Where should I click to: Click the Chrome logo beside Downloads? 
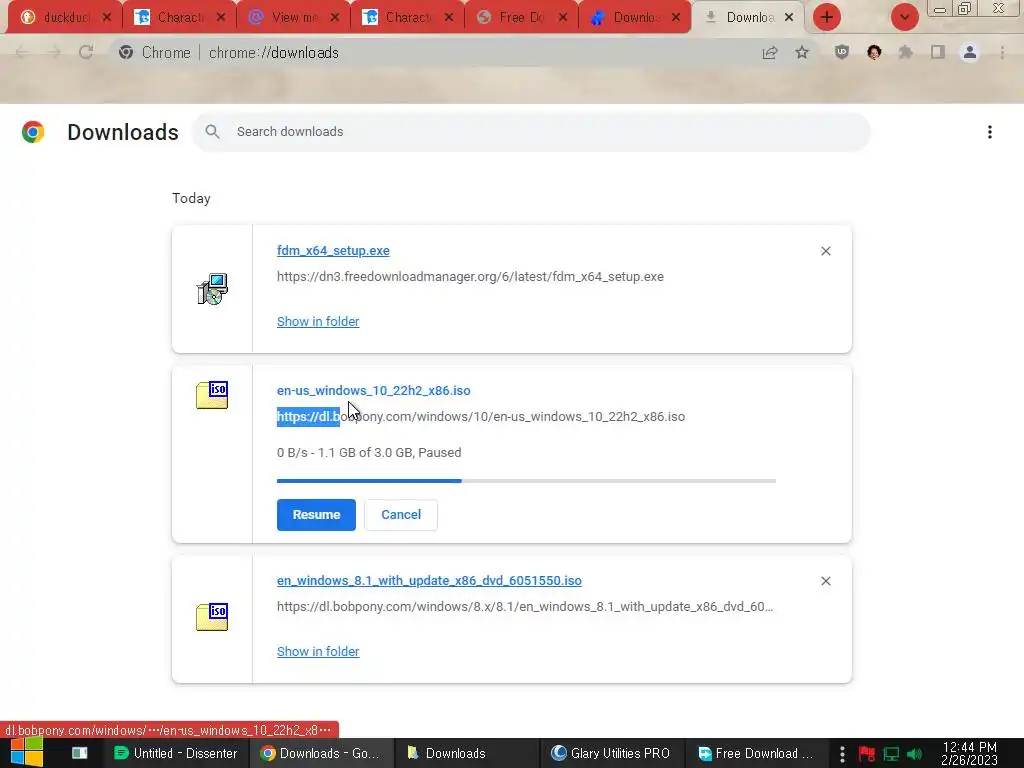[x=33, y=132]
